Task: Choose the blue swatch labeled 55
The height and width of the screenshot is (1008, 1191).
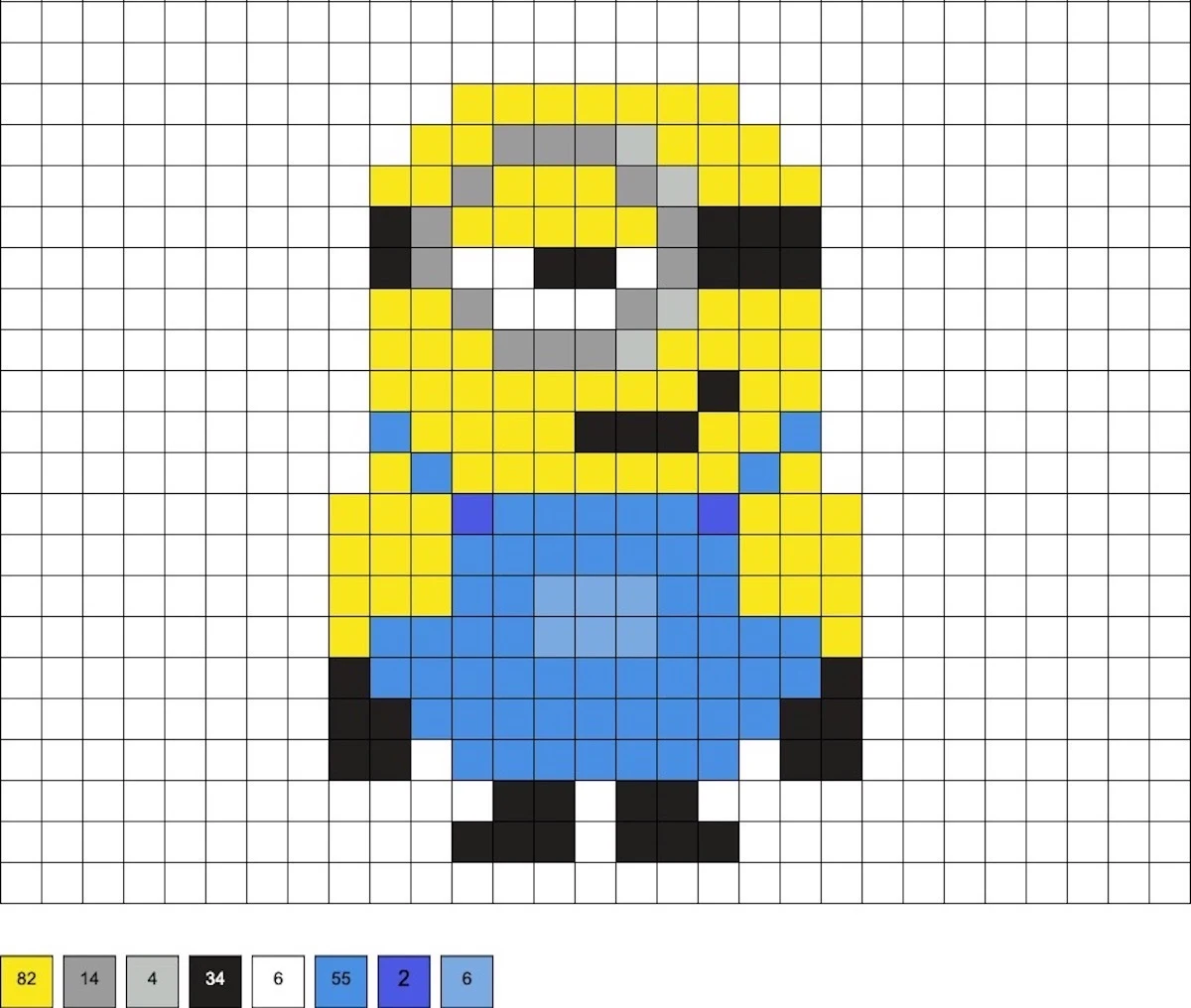Action: point(340,979)
